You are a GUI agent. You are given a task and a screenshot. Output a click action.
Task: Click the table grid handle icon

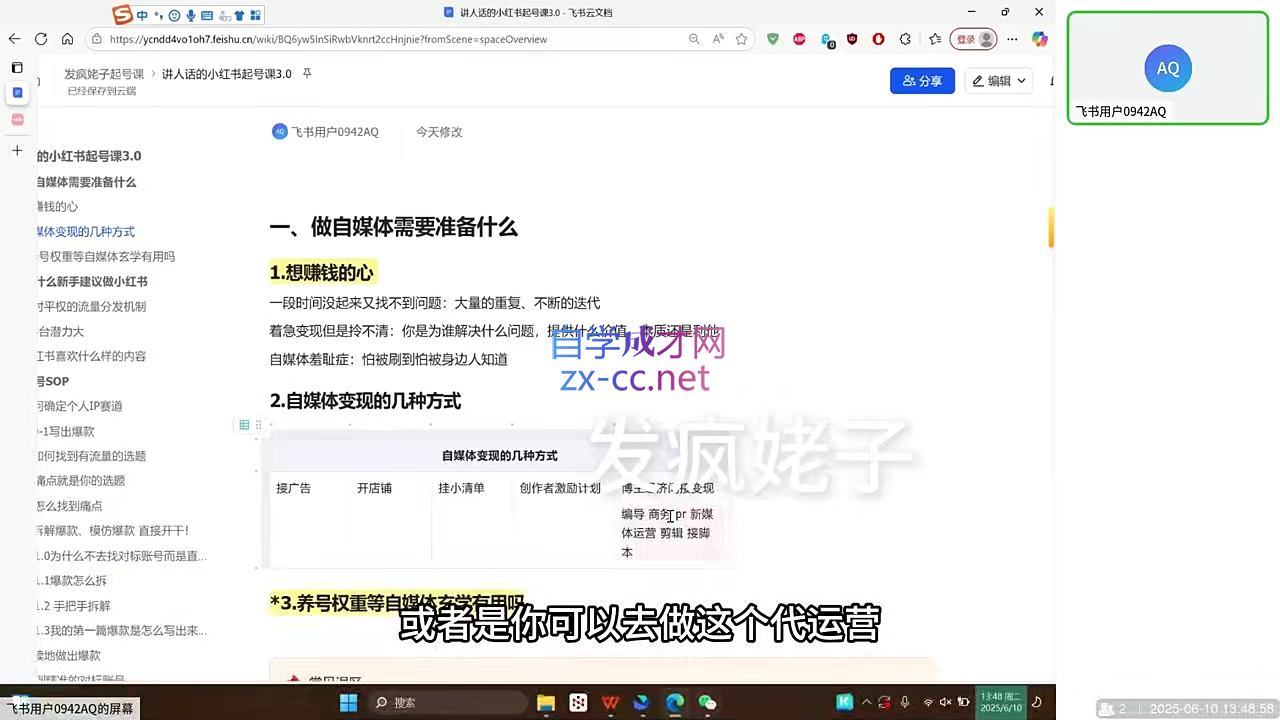[x=244, y=425]
